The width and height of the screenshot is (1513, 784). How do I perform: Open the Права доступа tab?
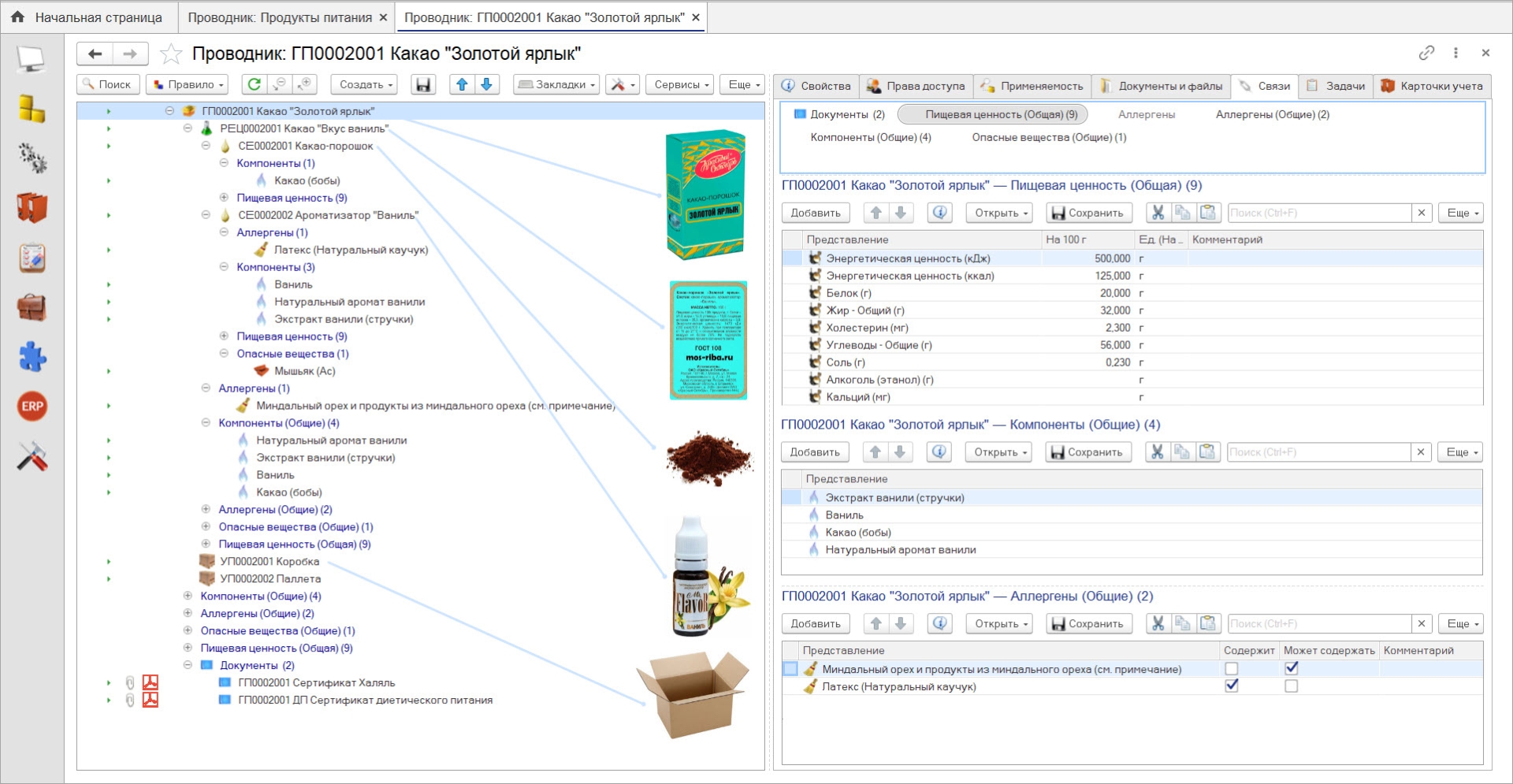916,86
